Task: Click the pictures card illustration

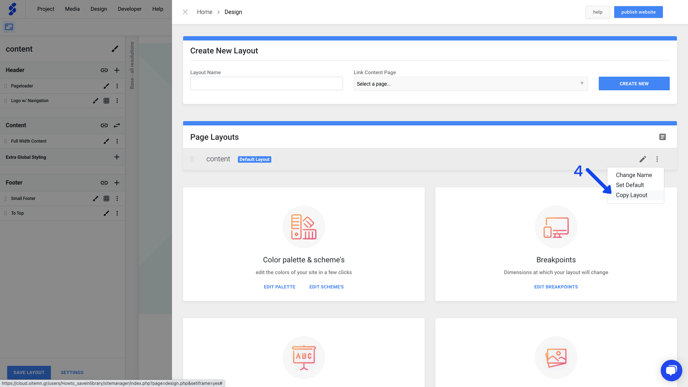Action: coord(556,357)
